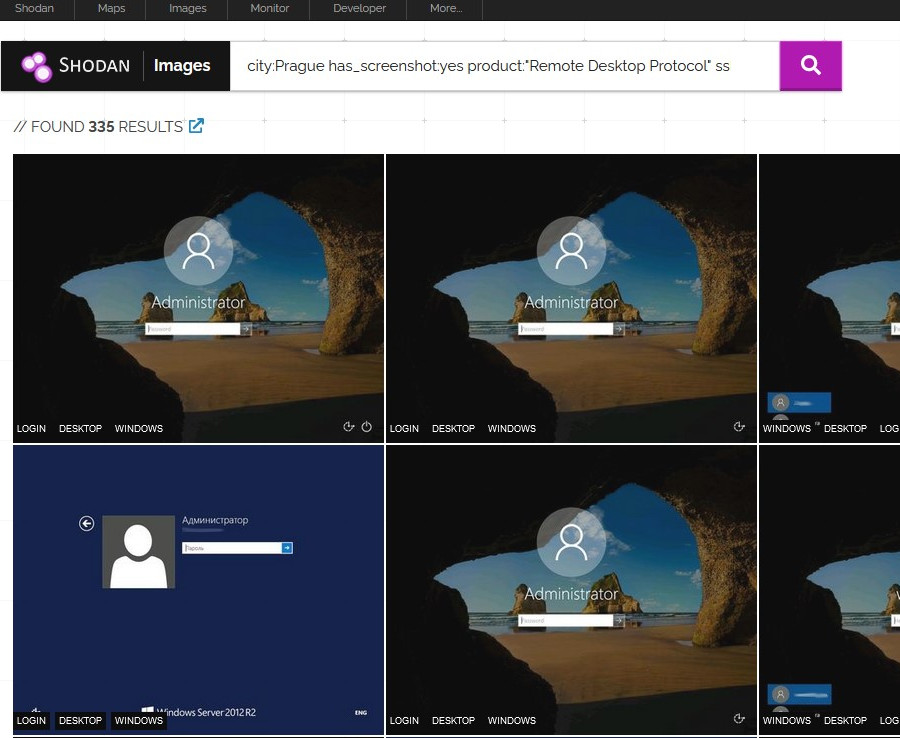Click the magenta search magnifier button
This screenshot has width=900, height=738.
coord(810,65)
